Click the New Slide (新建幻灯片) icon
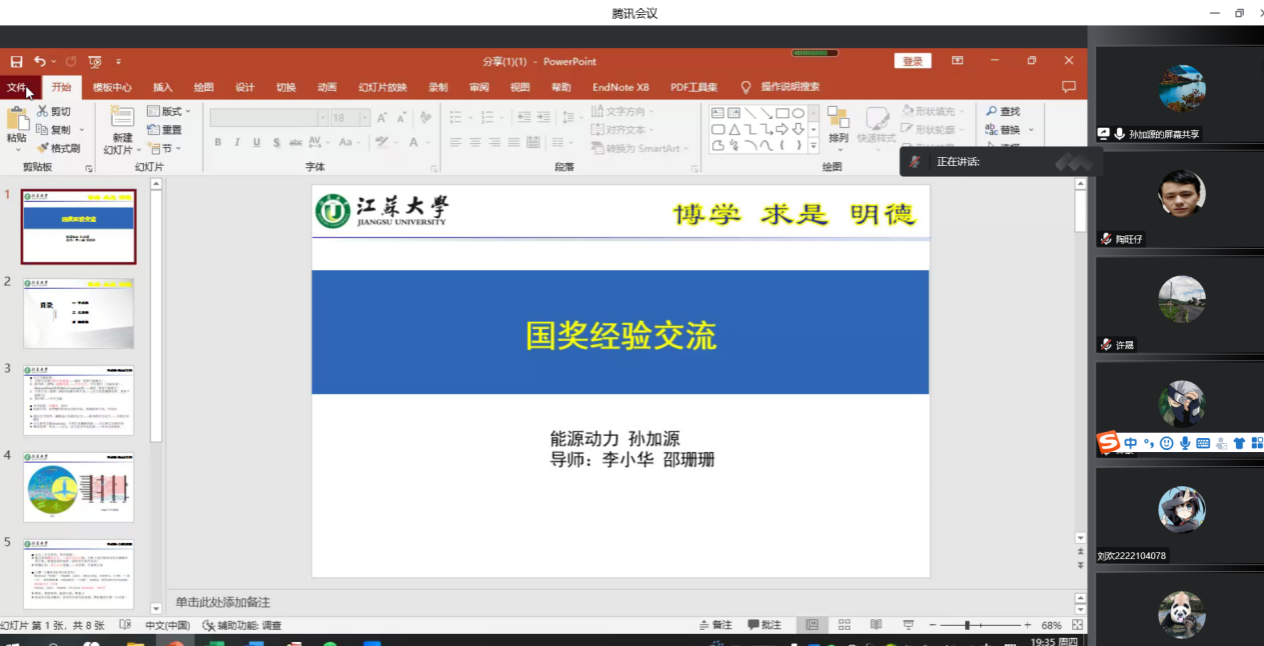 [122, 117]
